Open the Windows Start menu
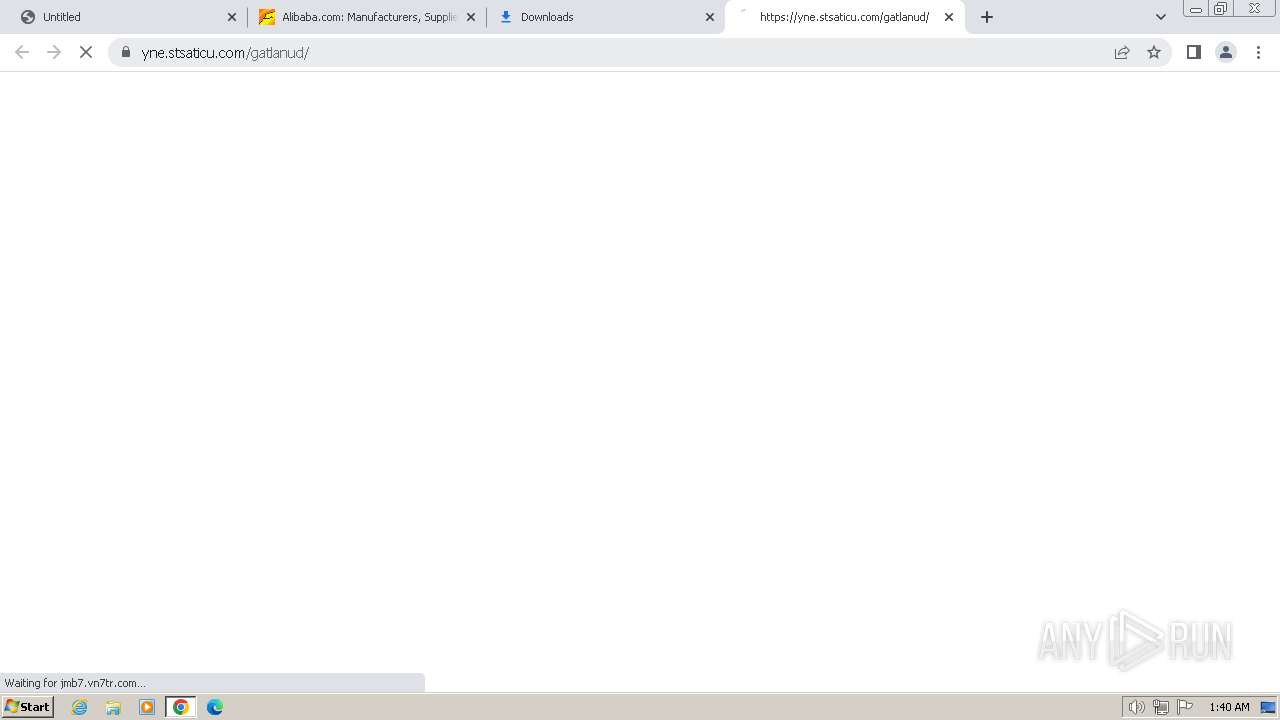Screen dimensions: 1280x720 tap(27, 707)
